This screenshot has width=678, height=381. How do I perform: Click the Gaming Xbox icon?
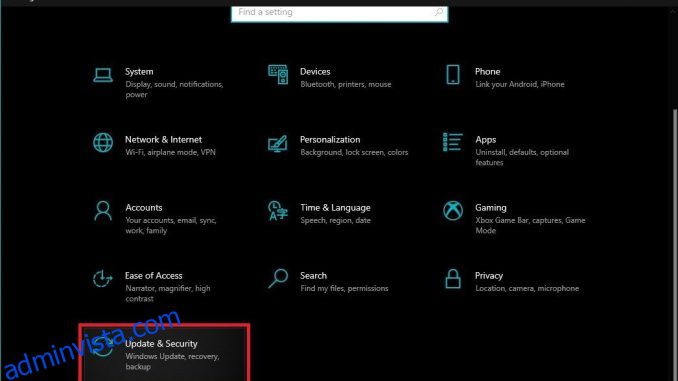click(x=453, y=211)
